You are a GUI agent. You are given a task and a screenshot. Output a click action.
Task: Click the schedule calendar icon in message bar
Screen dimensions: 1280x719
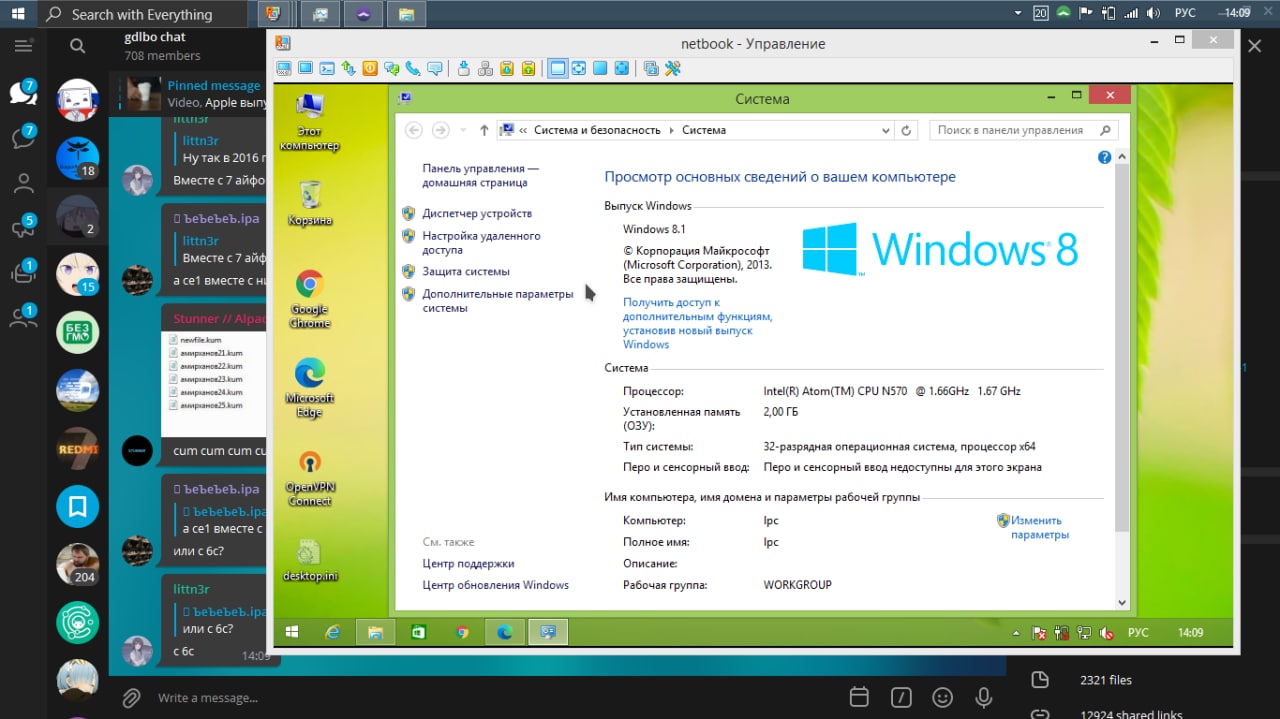pyautogui.click(x=858, y=697)
